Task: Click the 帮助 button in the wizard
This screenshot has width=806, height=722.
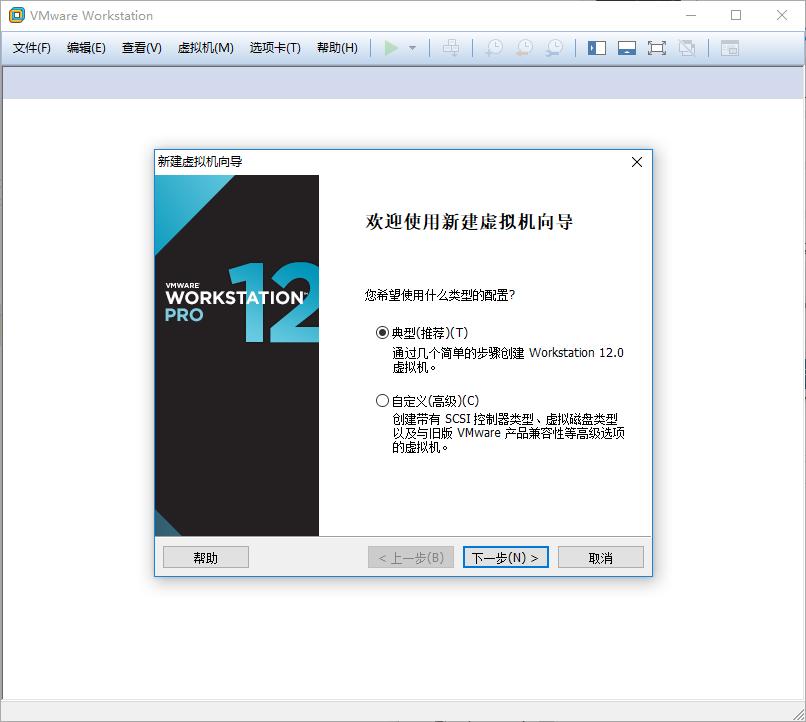Action: click(x=205, y=556)
